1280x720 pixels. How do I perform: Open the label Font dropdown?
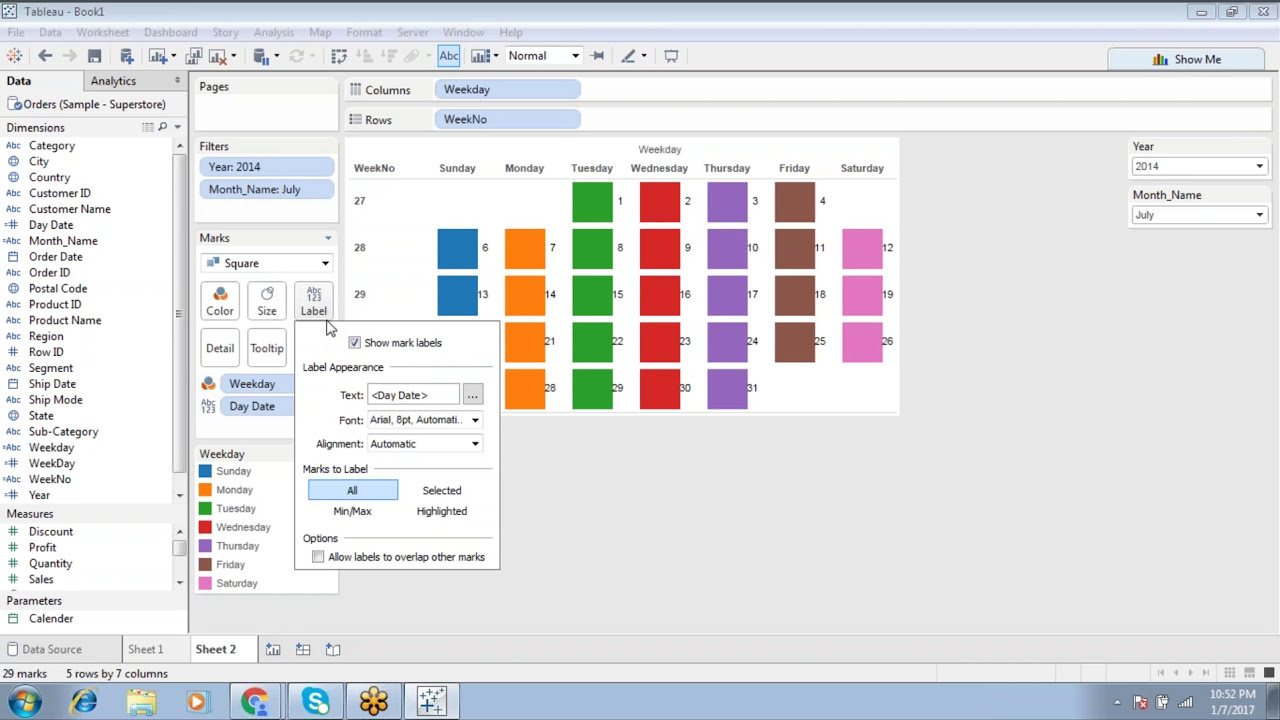[x=424, y=420]
